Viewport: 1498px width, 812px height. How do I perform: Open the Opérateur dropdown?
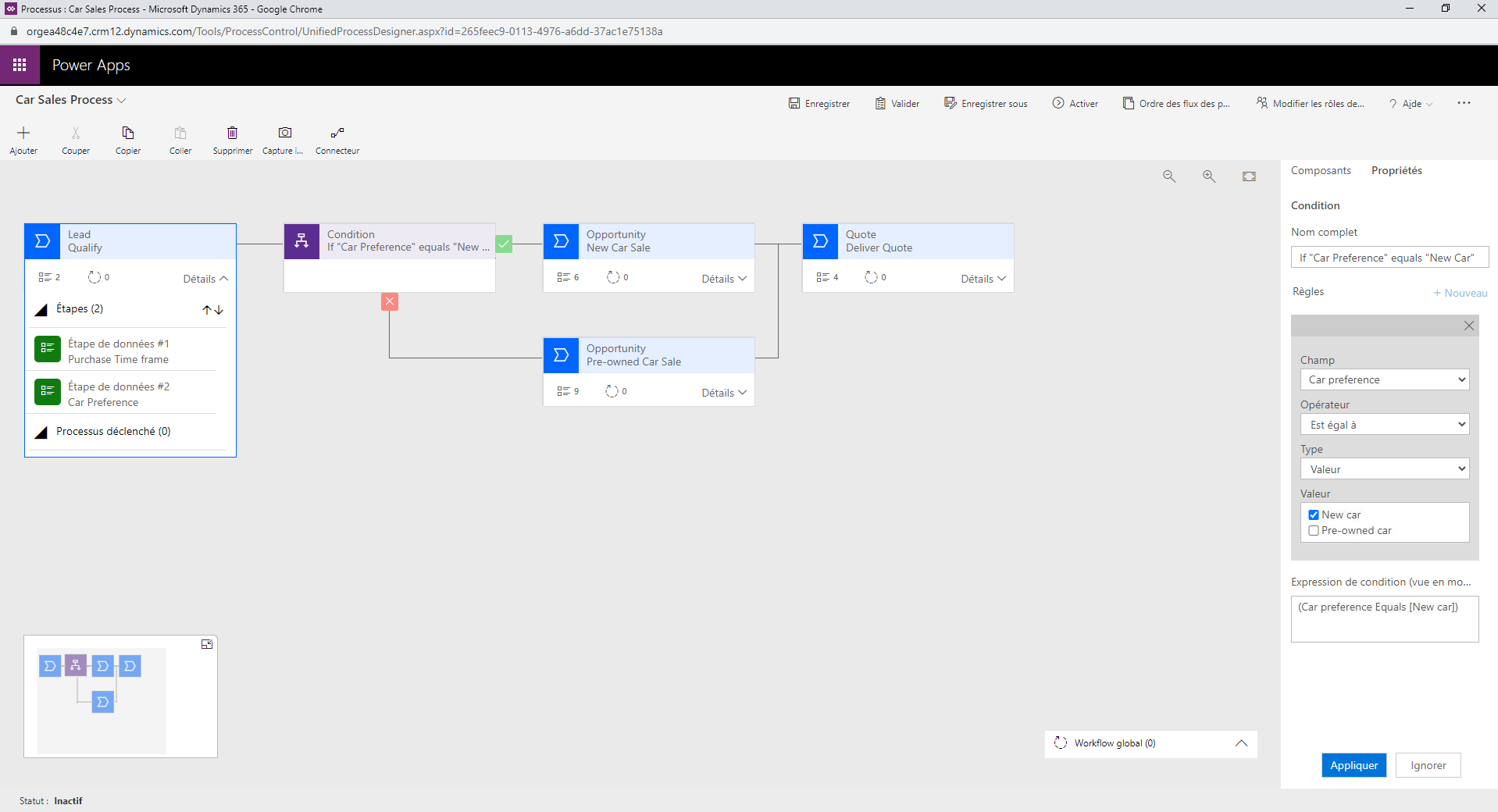click(x=1385, y=425)
